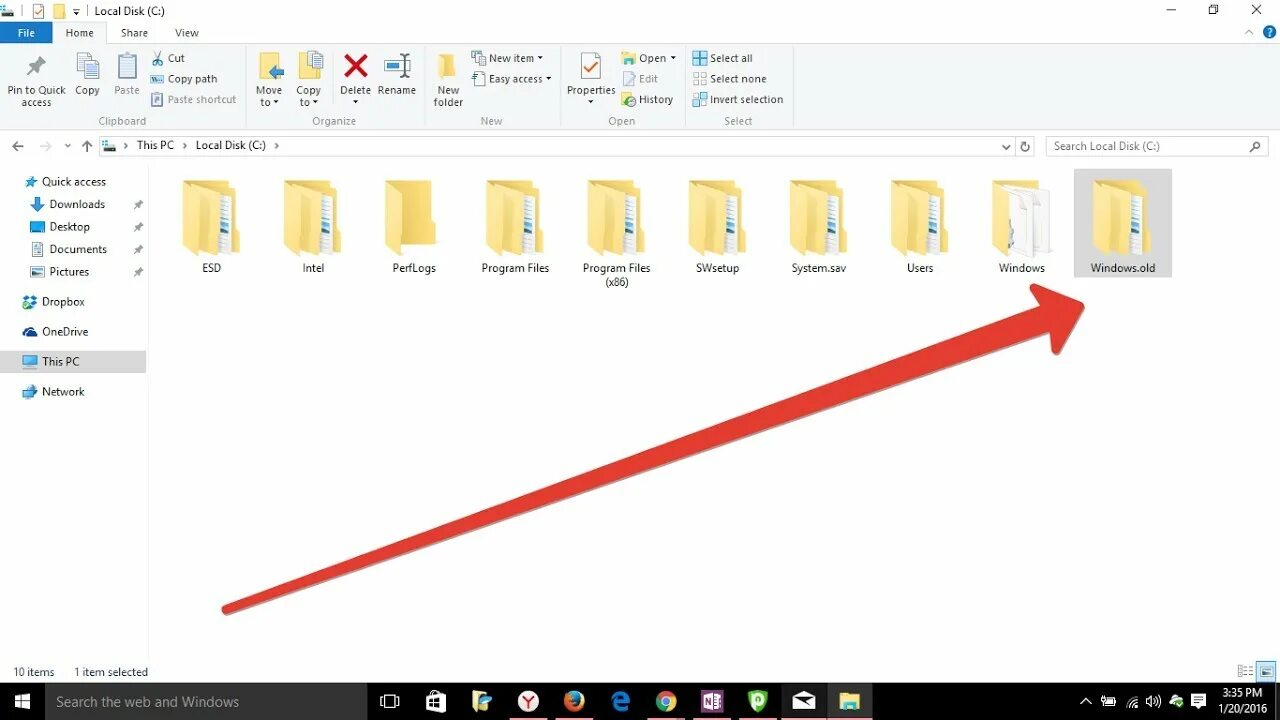The image size is (1280, 720).
Task: Select the ESD folder
Action: coord(211,225)
